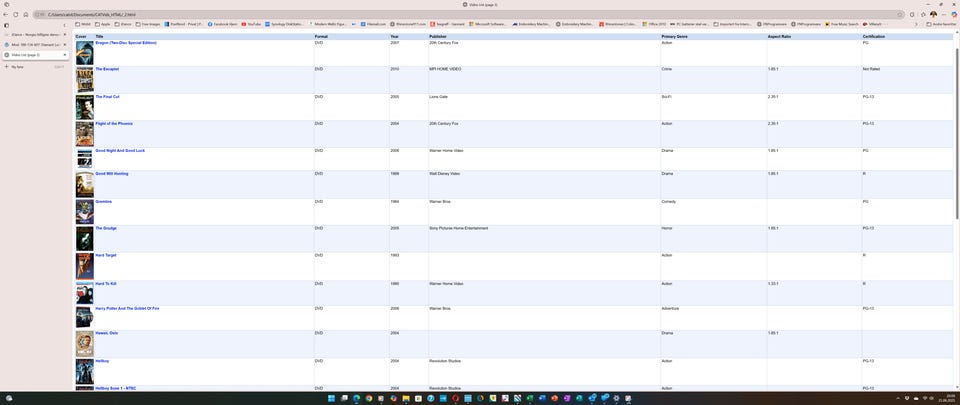This screenshot has width=960, height=405.
Task: Open The Final Cut title link
Action: 107,97
